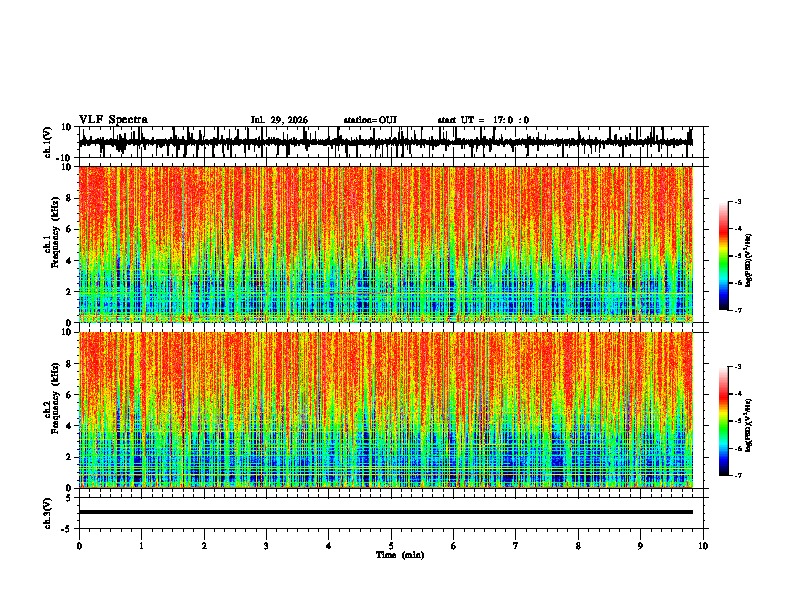792x612 pixels.
Task: Click the log(PSD) label beside ch.2 color scale
Action: click(749, 425)
